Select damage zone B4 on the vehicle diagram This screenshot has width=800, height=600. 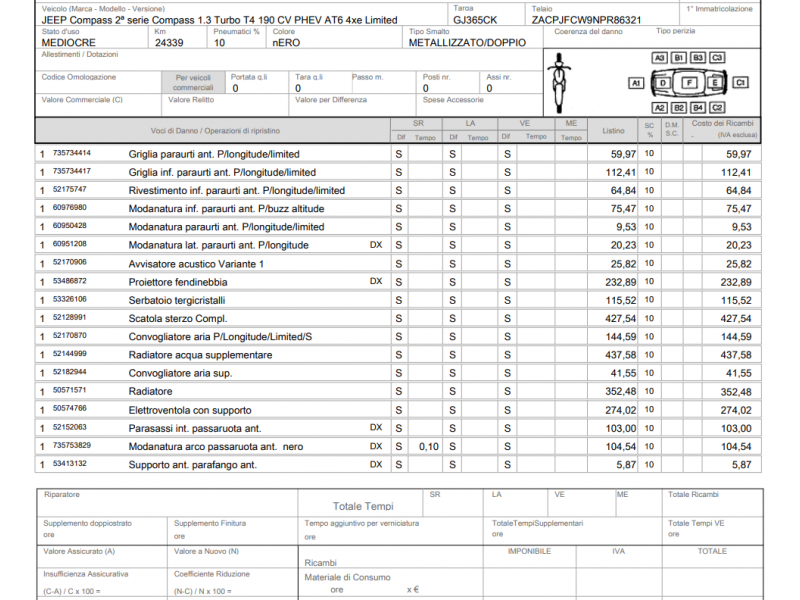point(698,108)
